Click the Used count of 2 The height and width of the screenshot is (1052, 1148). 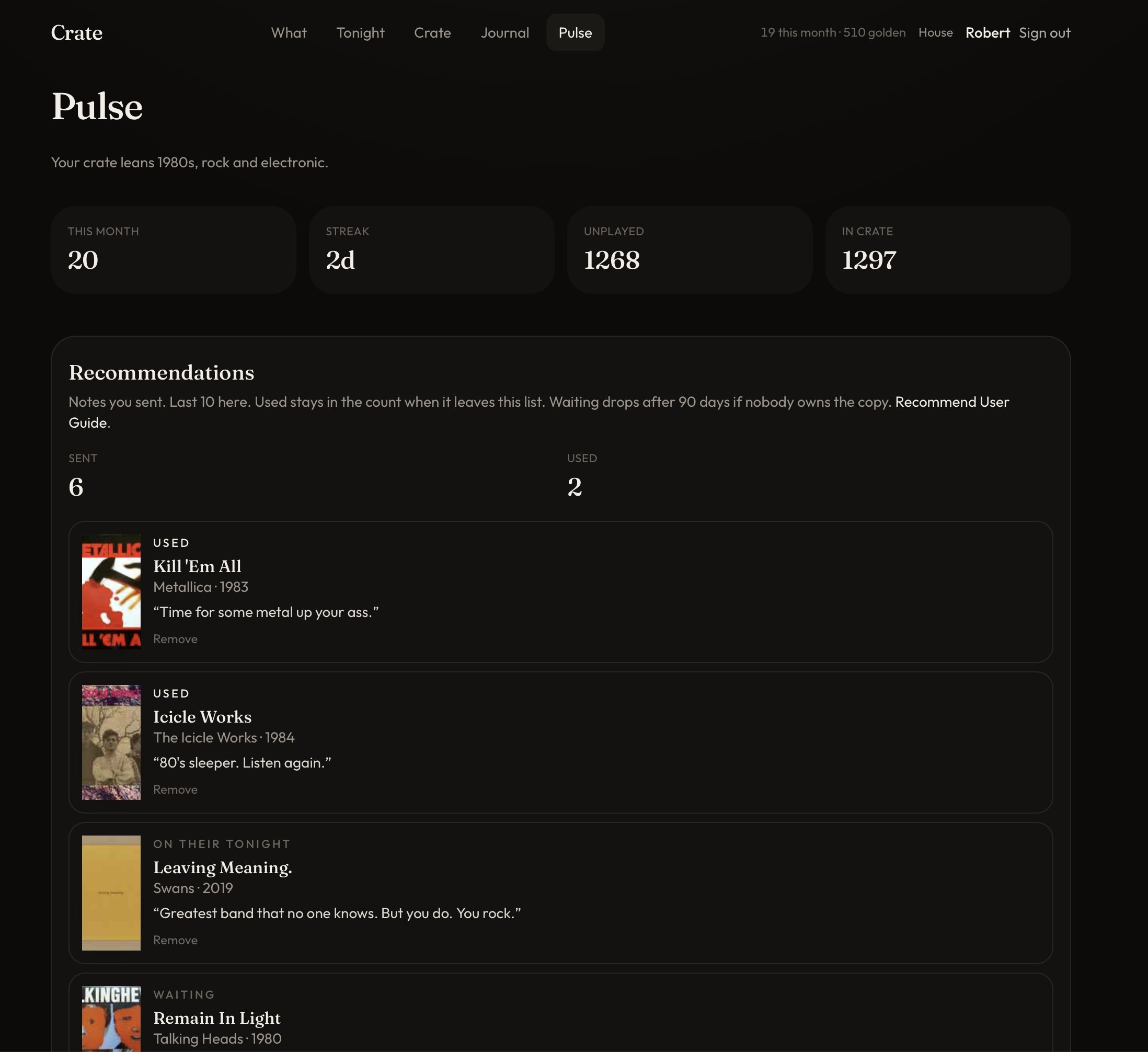click(575, 487)
